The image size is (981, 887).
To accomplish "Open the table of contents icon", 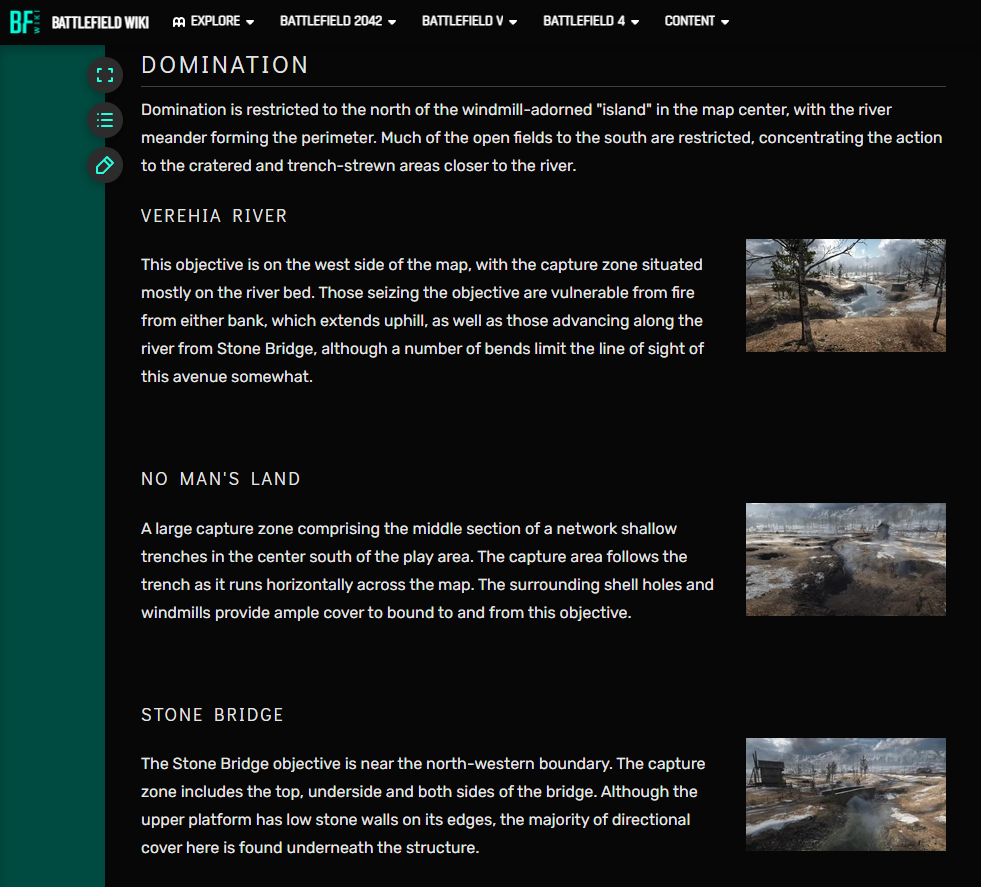I will 105,120.
